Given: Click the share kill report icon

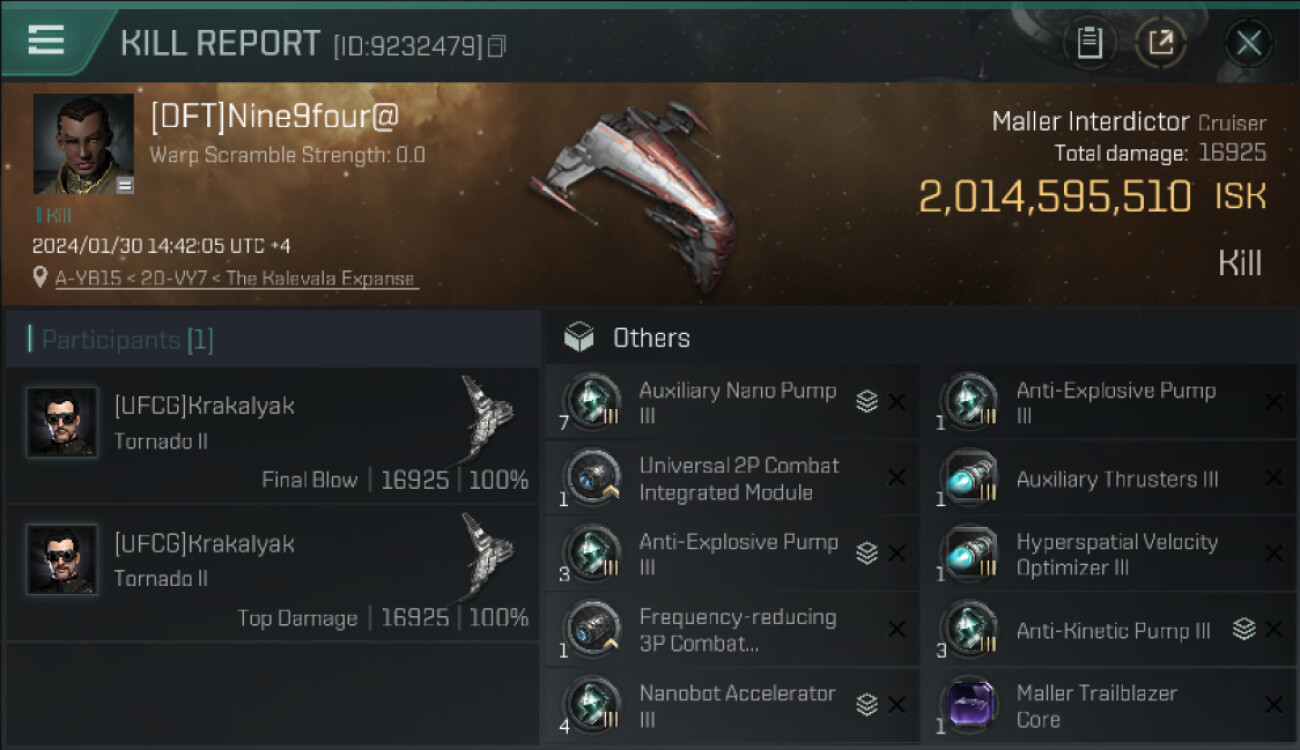Looking at the screenshot, I should point(1161,43).
